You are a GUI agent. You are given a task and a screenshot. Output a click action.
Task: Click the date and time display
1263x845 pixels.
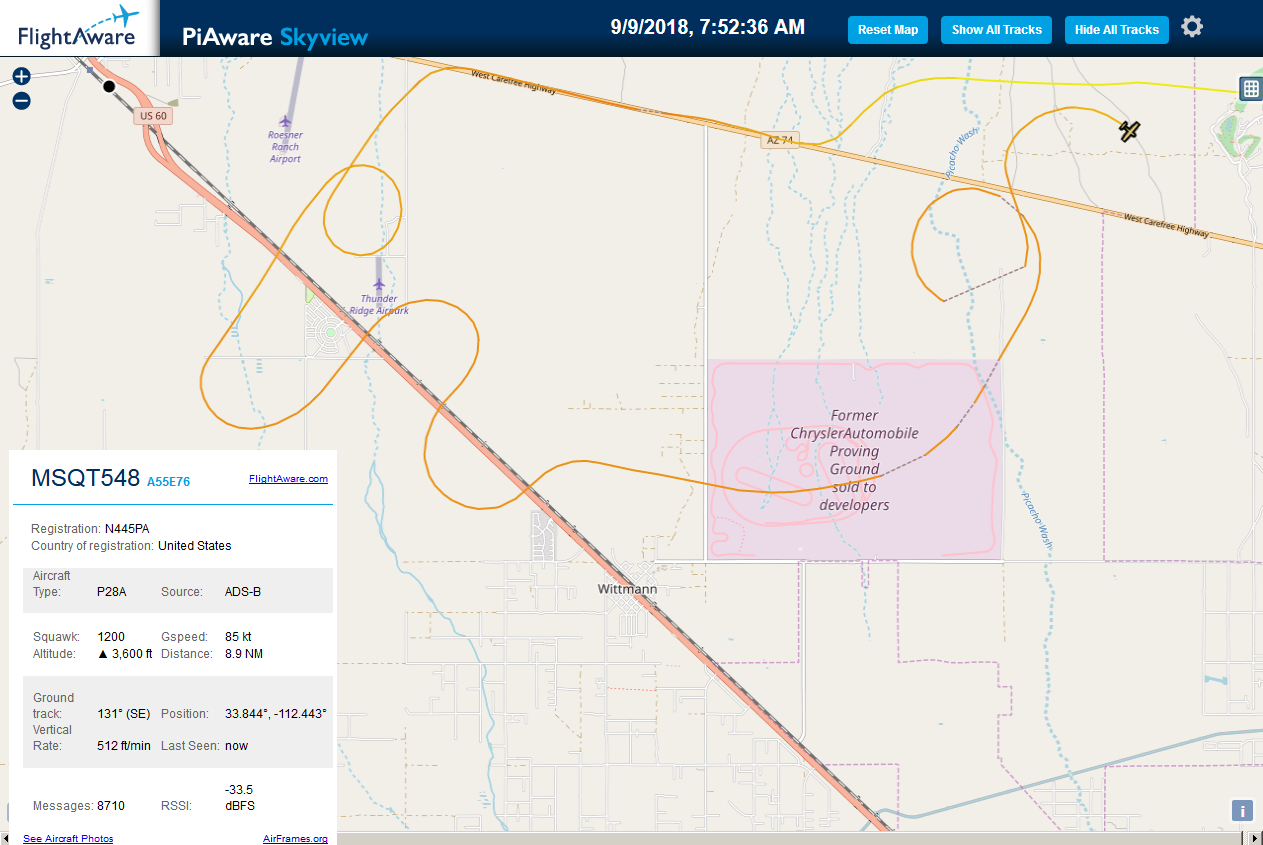[x=708, y=27]
